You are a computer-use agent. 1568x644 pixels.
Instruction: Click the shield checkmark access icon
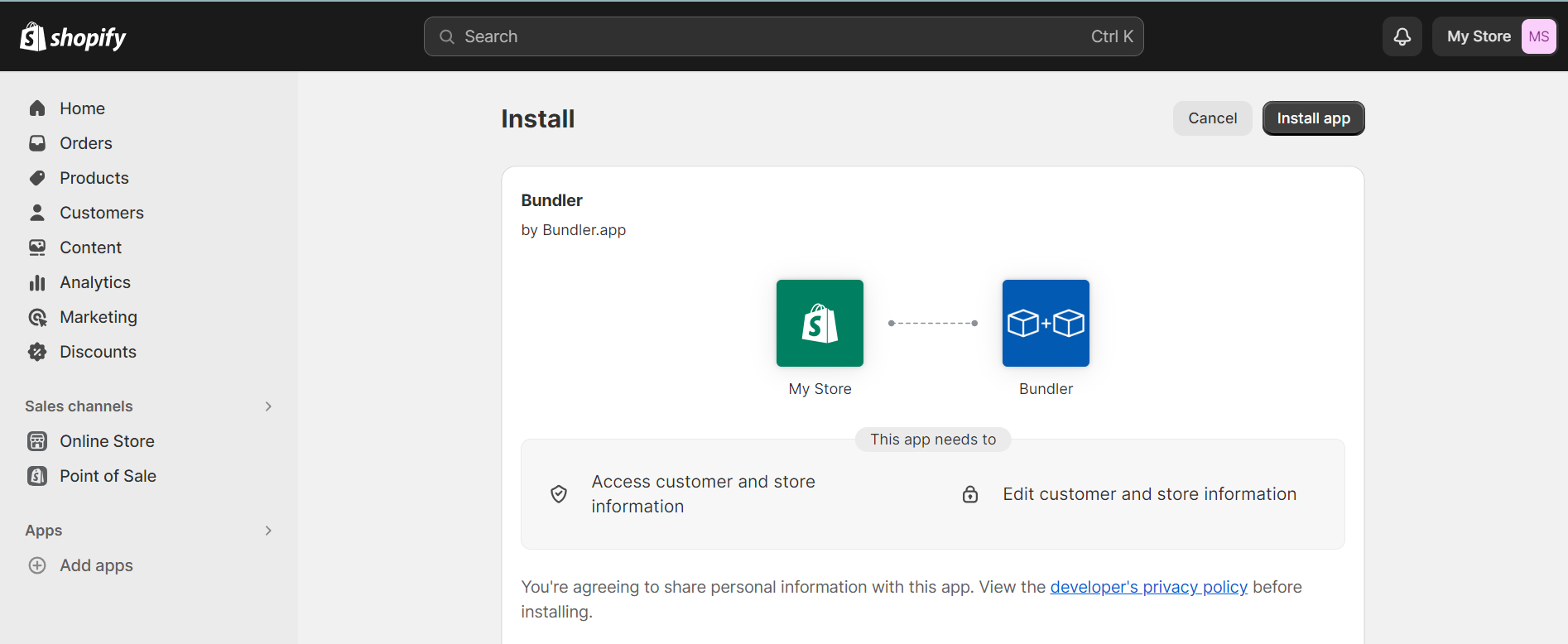[x=559, y=494]
